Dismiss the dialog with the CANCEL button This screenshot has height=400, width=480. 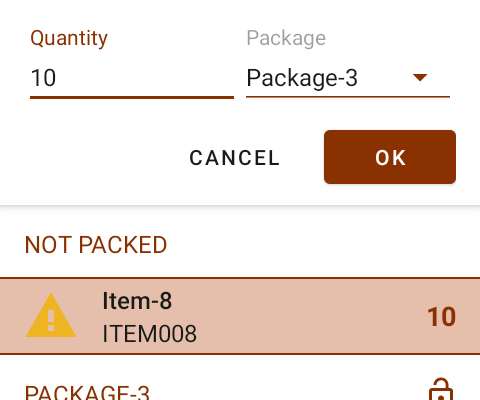(x=234, y=158)
